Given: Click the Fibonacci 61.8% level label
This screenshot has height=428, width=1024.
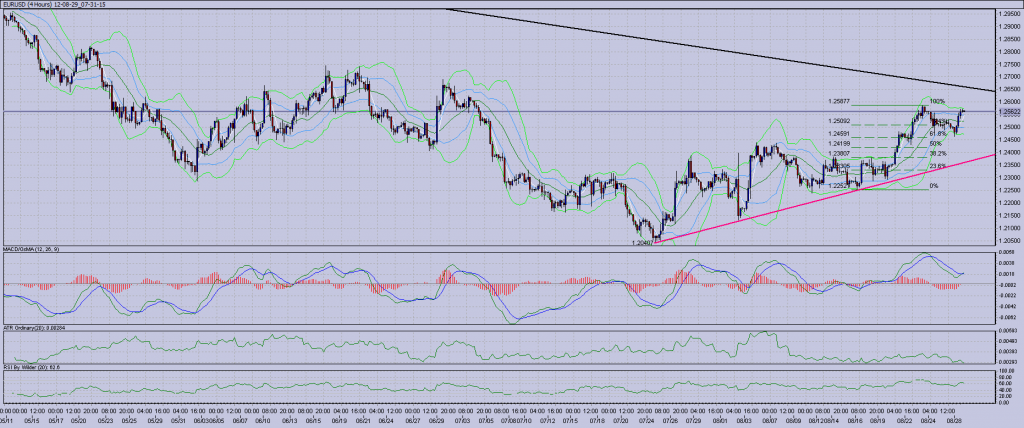Looking at the screenshot, I should point(937,134).
